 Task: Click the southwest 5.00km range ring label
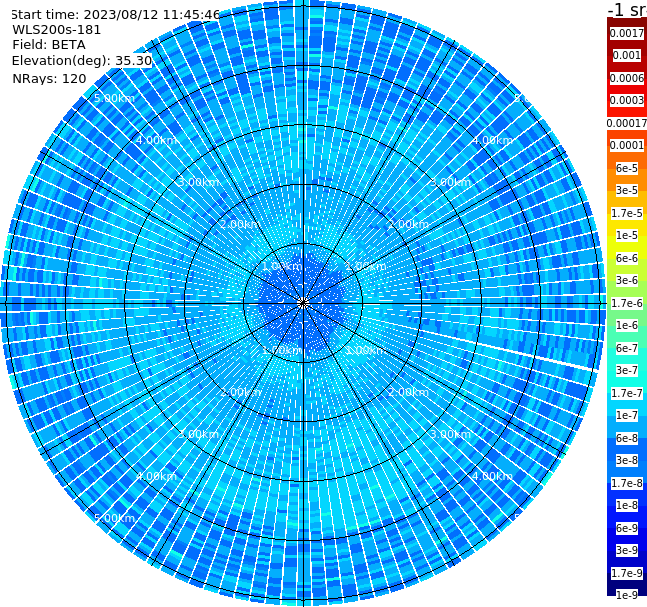tap(114, 518)
